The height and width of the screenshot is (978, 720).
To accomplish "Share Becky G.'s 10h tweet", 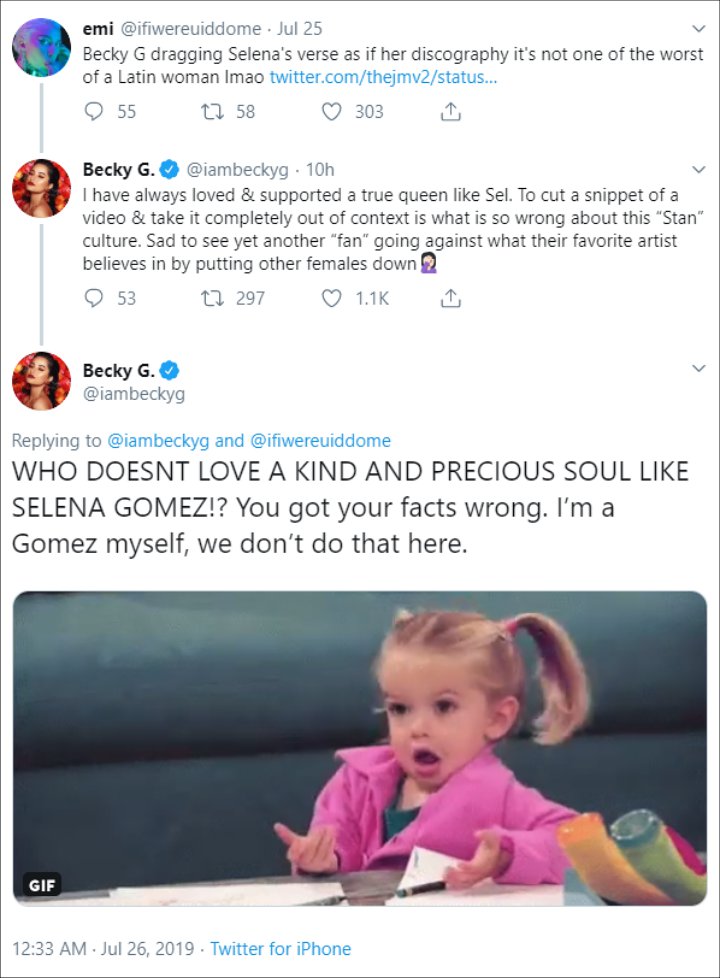I will click(450, 298).
